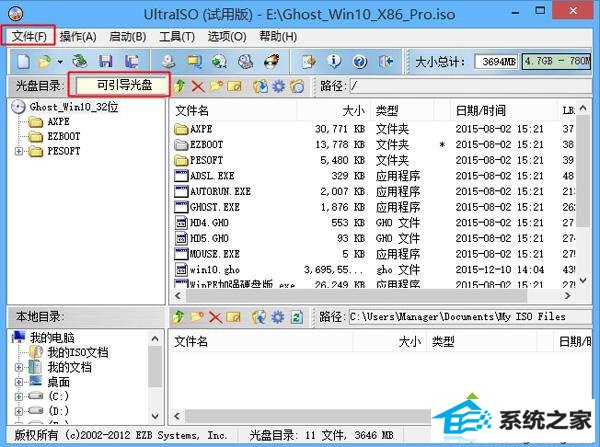This screenshot has height=447, width=600.
Task: Expand the (D:) drive node
Action: tap(18, 411)
